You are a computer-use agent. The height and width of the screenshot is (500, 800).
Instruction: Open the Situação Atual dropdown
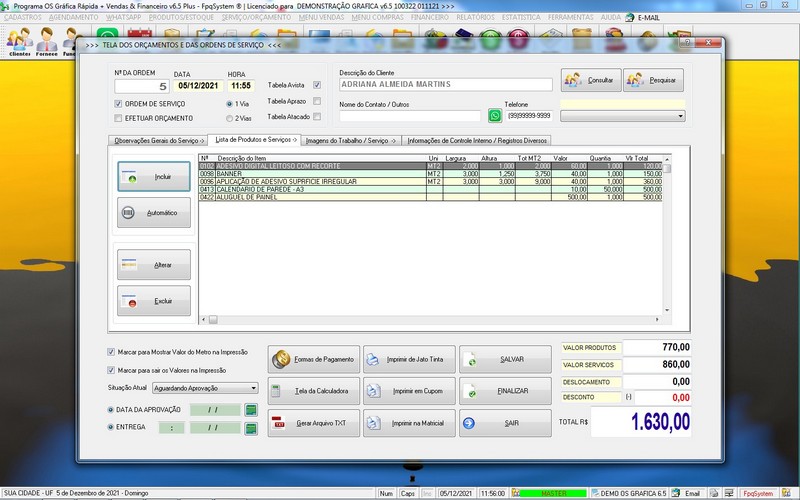tap(205, 388)
